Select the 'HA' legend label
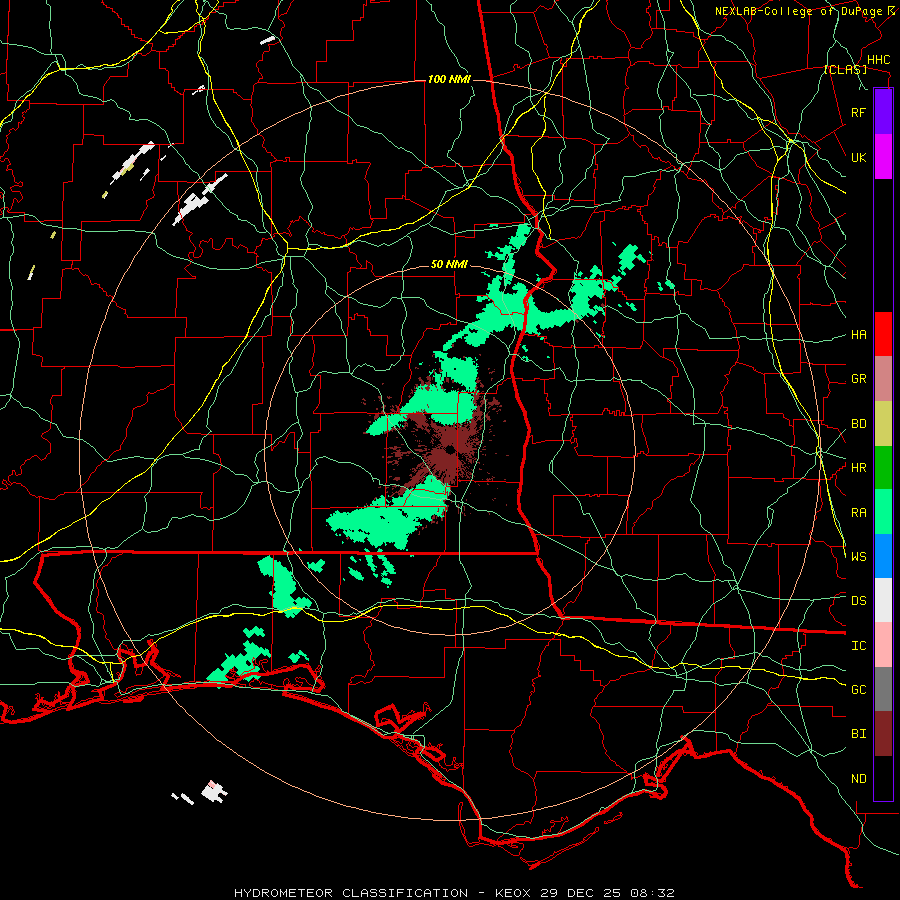 pos(858,335)
